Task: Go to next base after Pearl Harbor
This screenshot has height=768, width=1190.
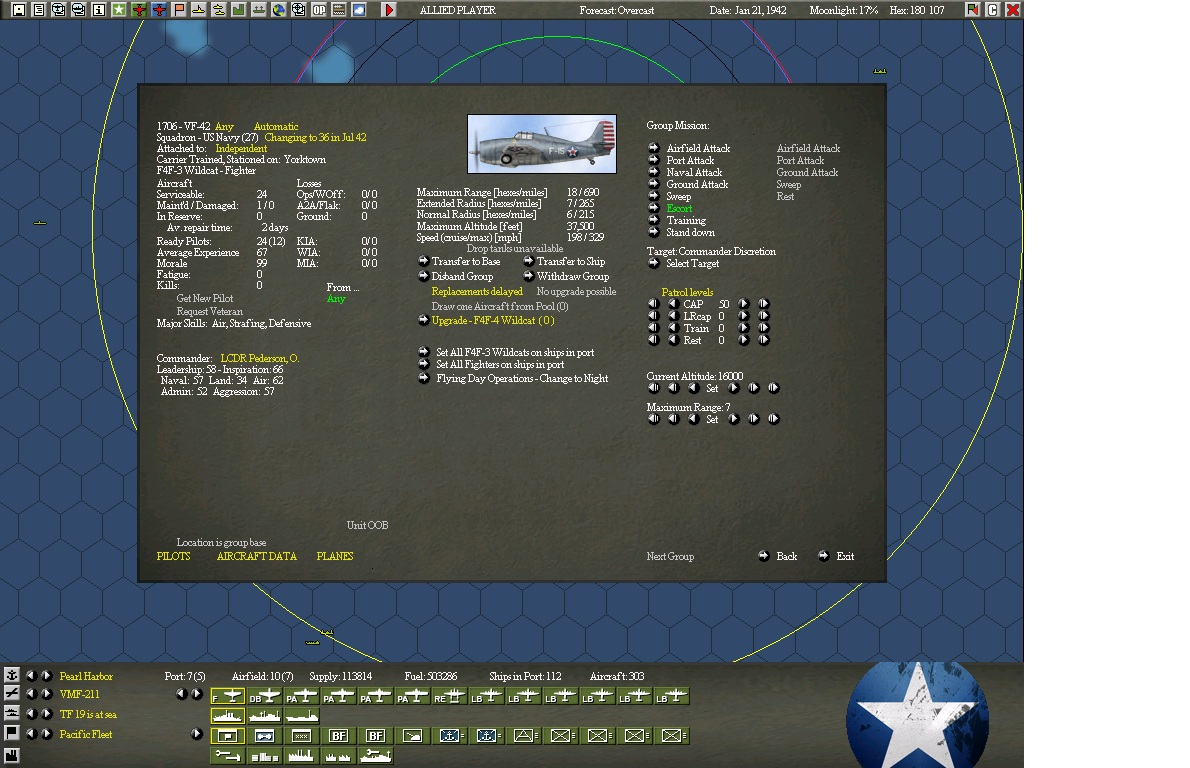Action: [x=46, y=675]
